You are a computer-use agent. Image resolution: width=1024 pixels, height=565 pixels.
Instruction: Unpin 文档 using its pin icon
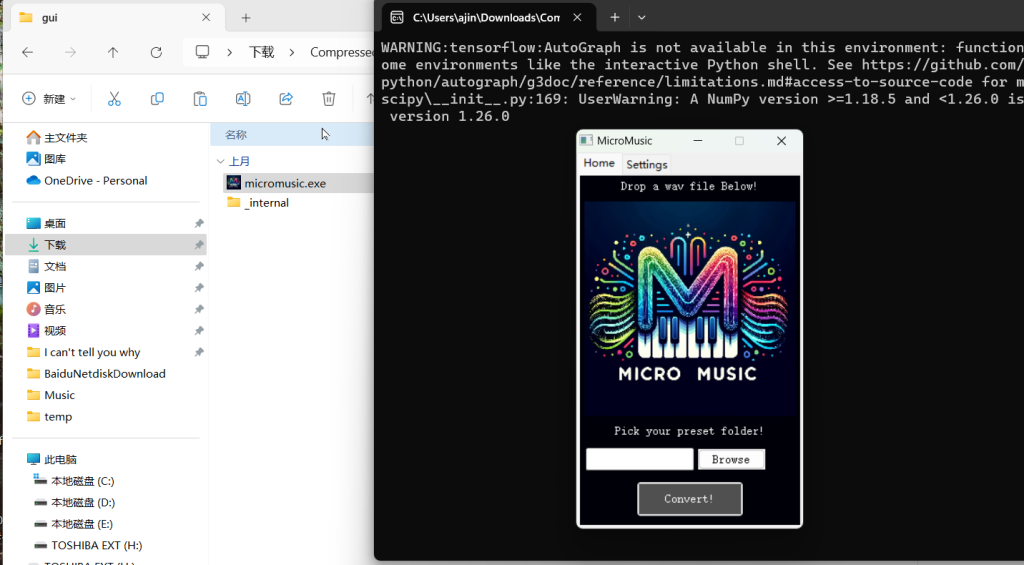click(199, 266)
